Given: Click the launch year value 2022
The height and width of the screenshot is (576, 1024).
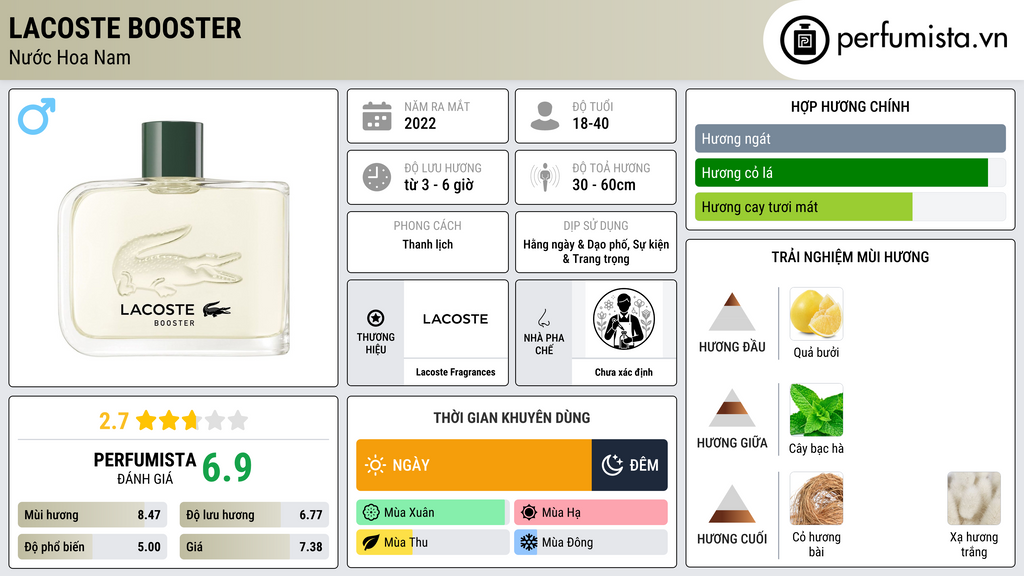Looking at the screenshot, I should (420, 123).
